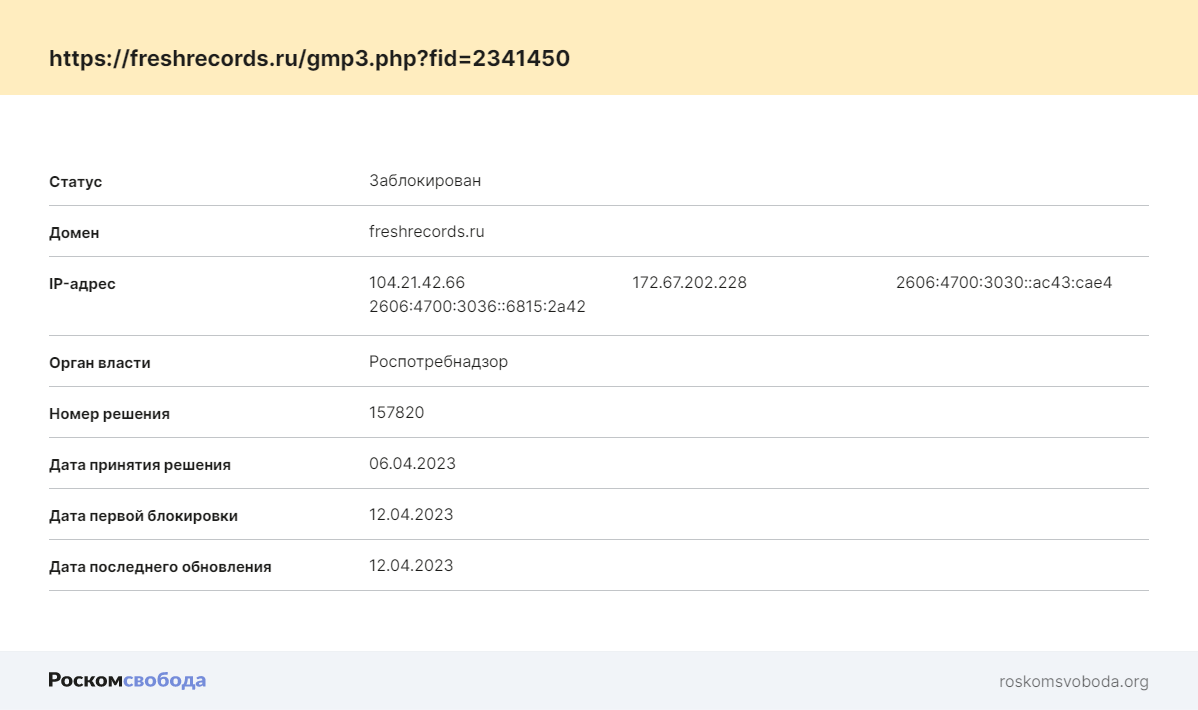This screenshot has height=710, width=1198.
Task: Click the date next to Дата последнего обновления
Action: tap(411, 566)
